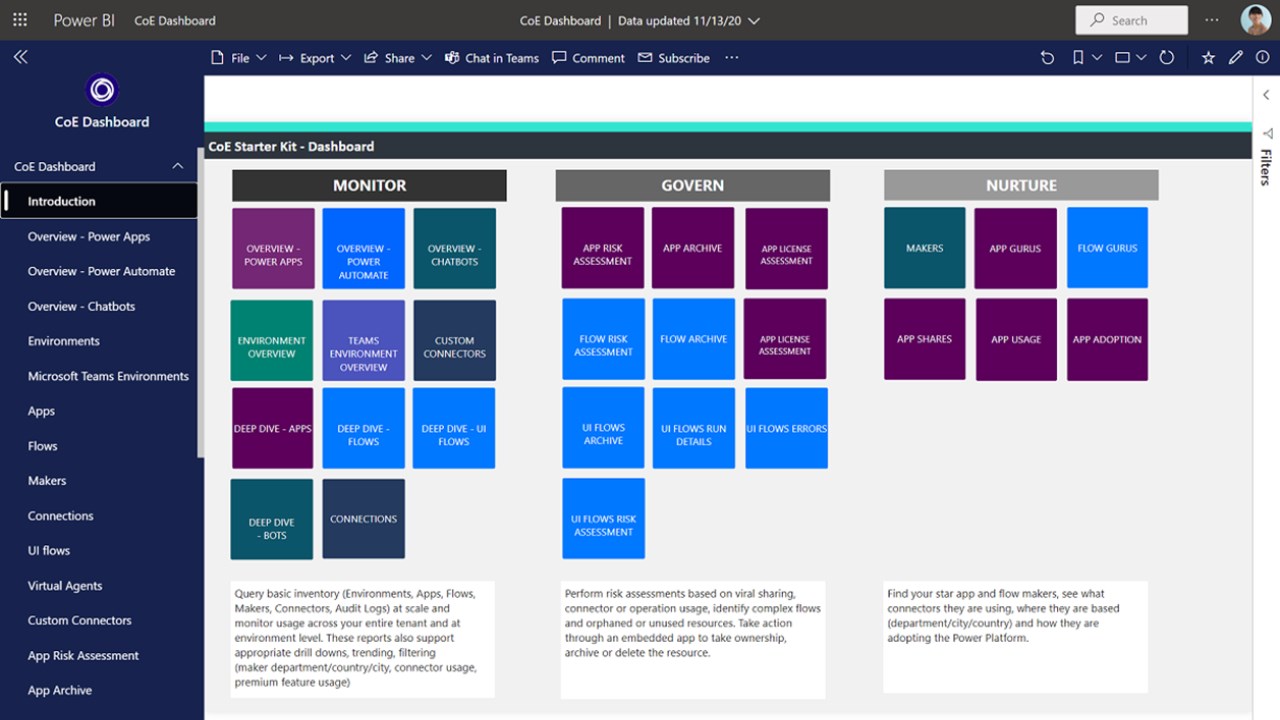This screenshot has height=720, width=1280.
Task: Click the UI Flows Run Details tile
Action: tap(694, 428)
